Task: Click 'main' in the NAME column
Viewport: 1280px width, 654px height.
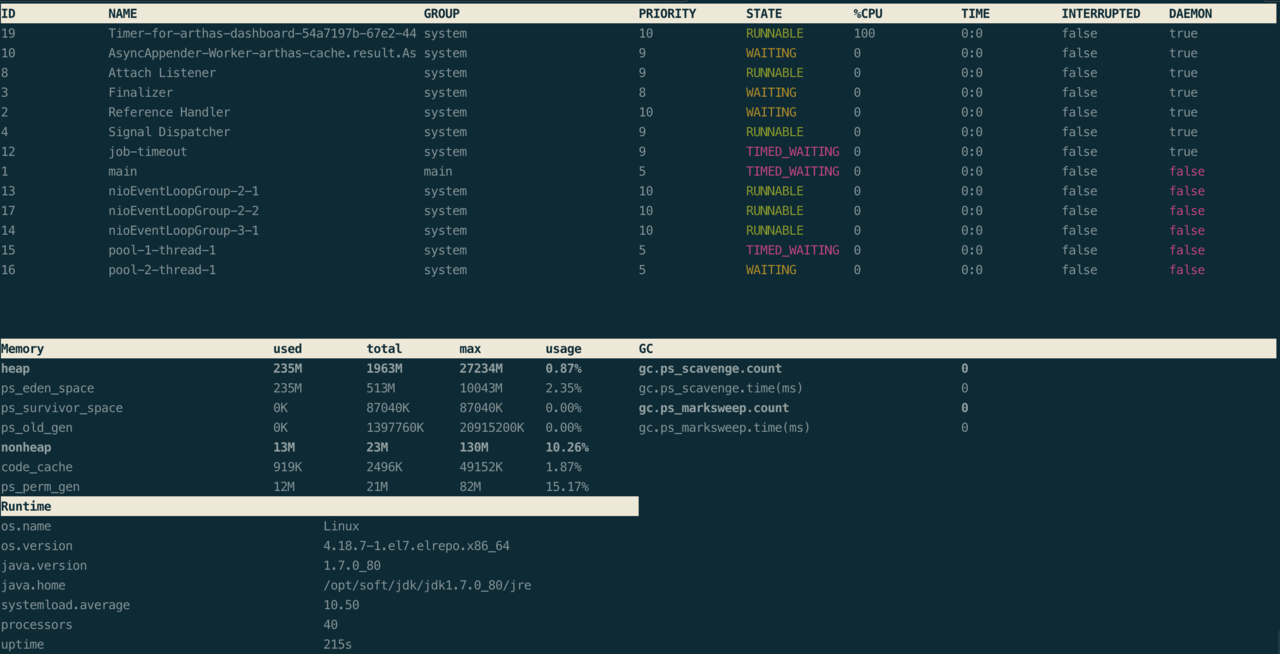Action: pos(123,171)
